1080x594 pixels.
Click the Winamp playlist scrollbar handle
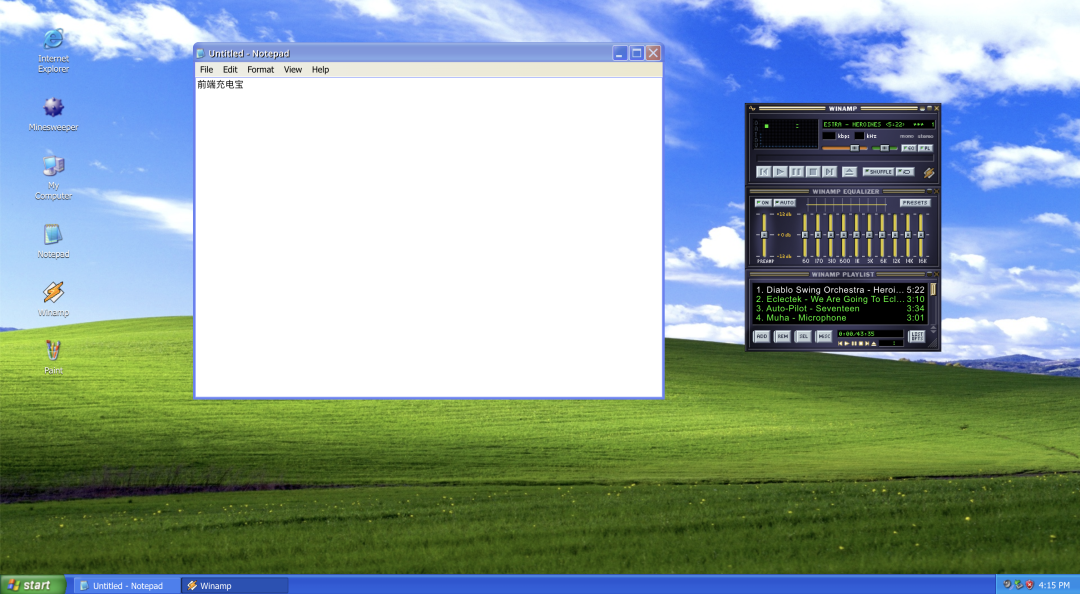coord(933,289)
